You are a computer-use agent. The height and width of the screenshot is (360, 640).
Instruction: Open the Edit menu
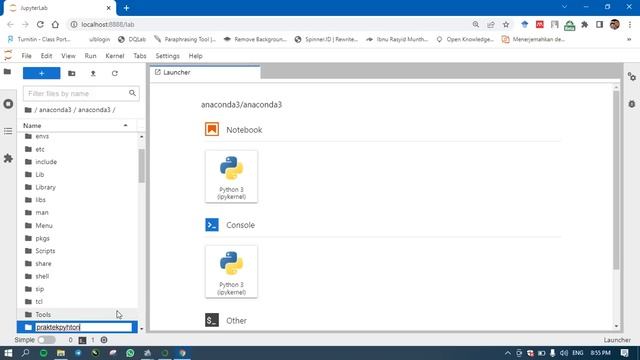(47, 56)
